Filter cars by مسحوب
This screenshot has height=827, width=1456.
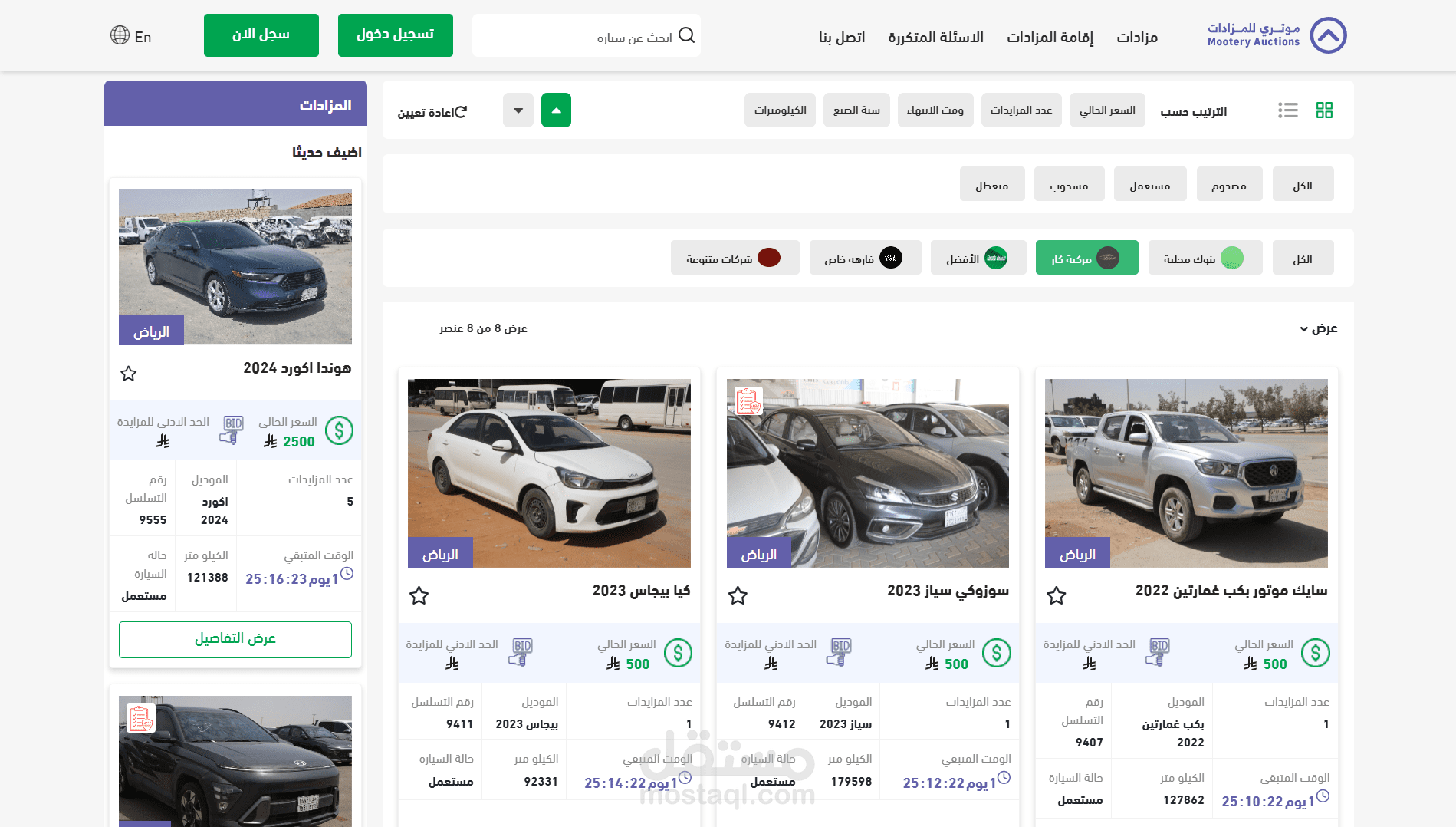point(1069,184)
